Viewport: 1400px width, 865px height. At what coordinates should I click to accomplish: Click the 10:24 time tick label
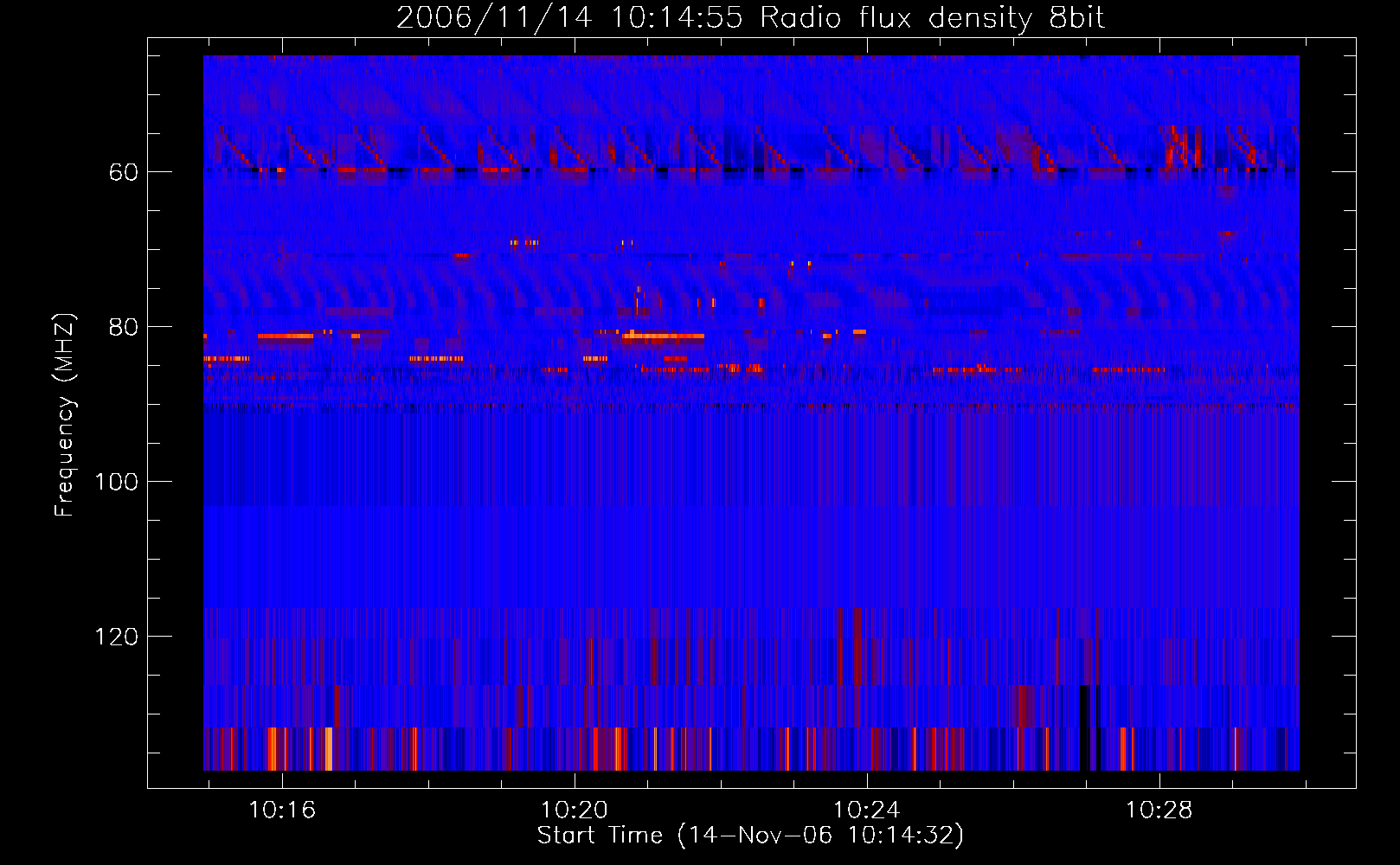click(x=867, y=811)
